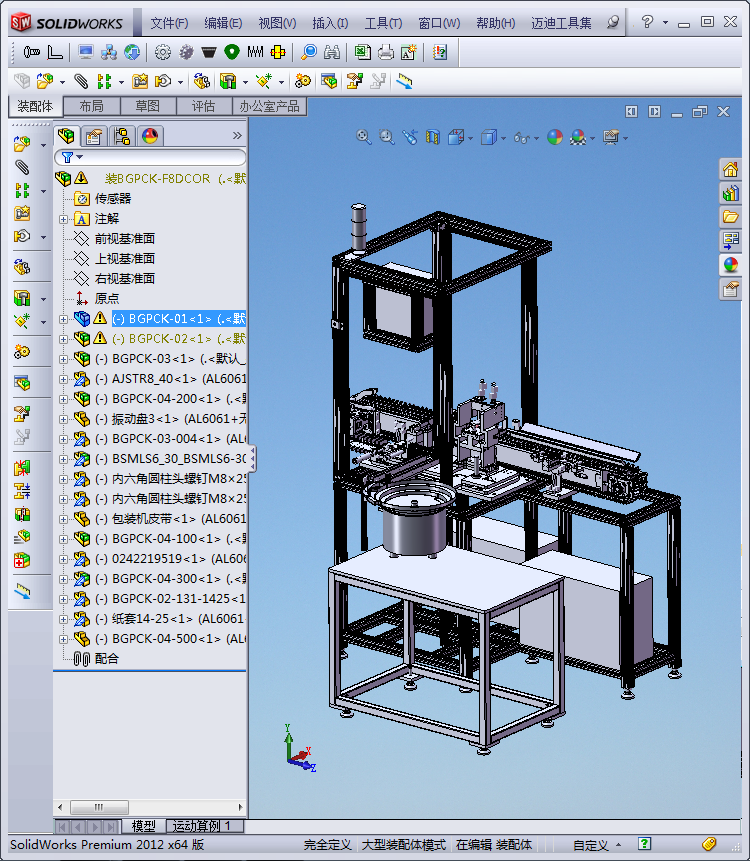Click the Move Component icon in assembly toolbar

[x=163, y=81]
